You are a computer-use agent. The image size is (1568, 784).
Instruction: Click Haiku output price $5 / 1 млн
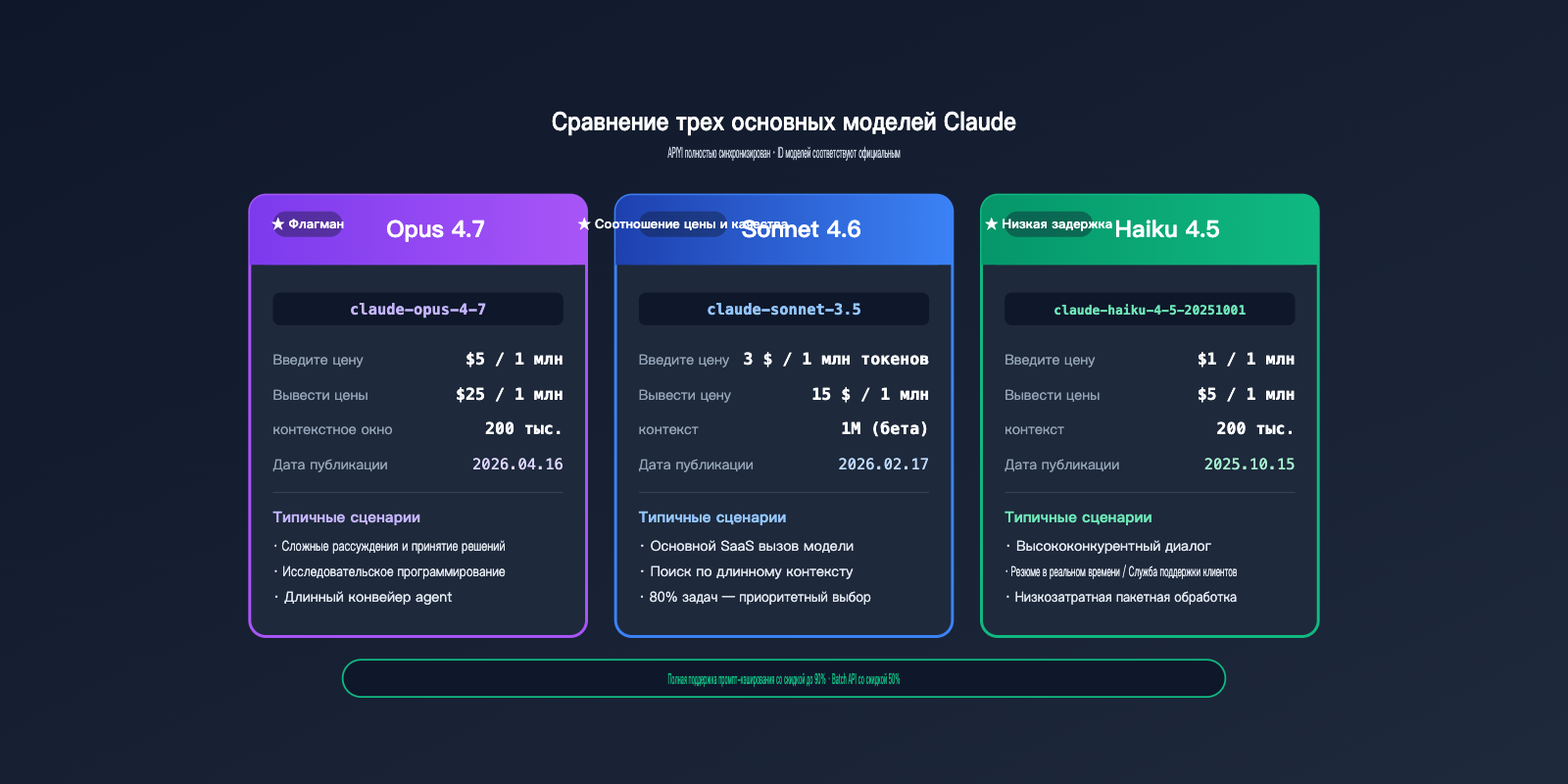[1246, 395]
